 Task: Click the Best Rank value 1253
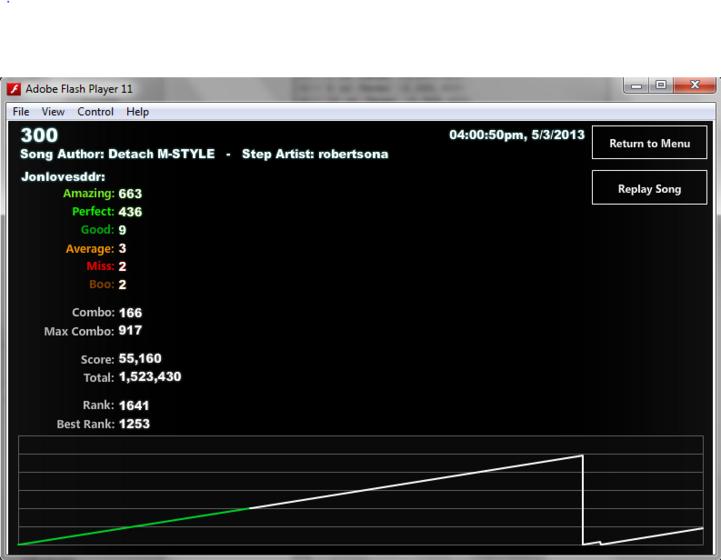pyautogui.click(x=134, y=424)
